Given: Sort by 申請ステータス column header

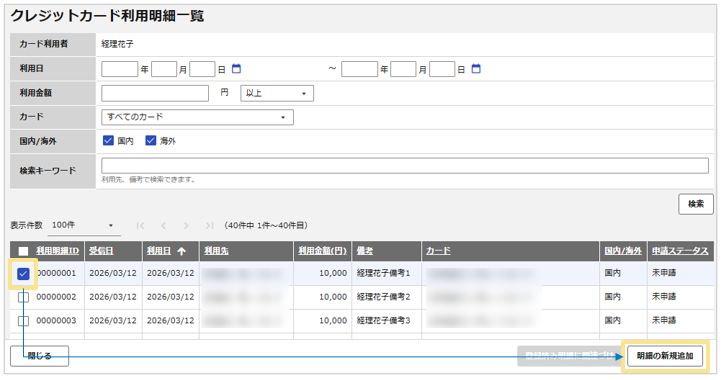Looking at the screenshot, I should point(680,251).
